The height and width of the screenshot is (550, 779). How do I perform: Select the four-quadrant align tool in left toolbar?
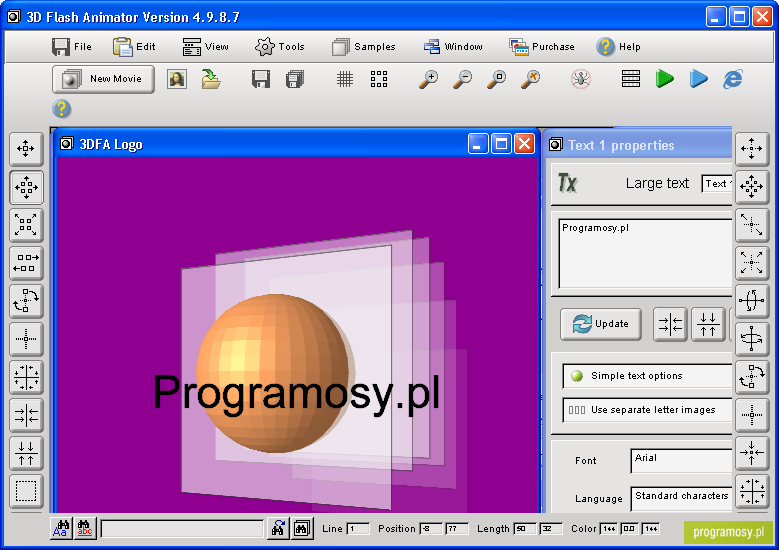pyautogui.click(x=26, y=377)
